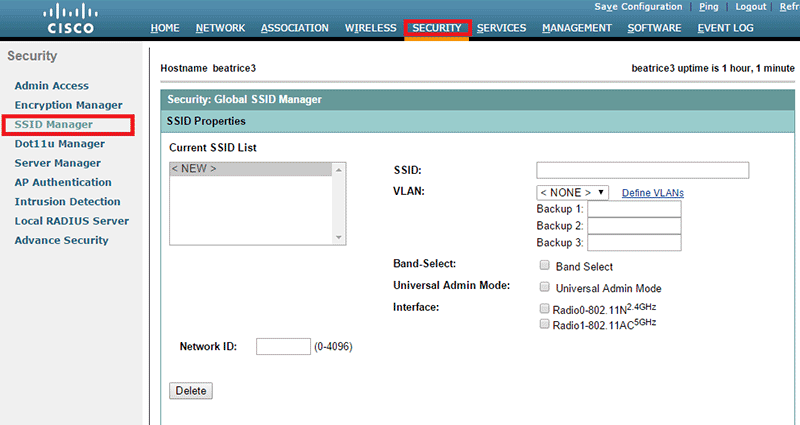The height and width of the screenshot is (425, 800).
Task: Open the SERVICES tab
Action: pos(502,28)
